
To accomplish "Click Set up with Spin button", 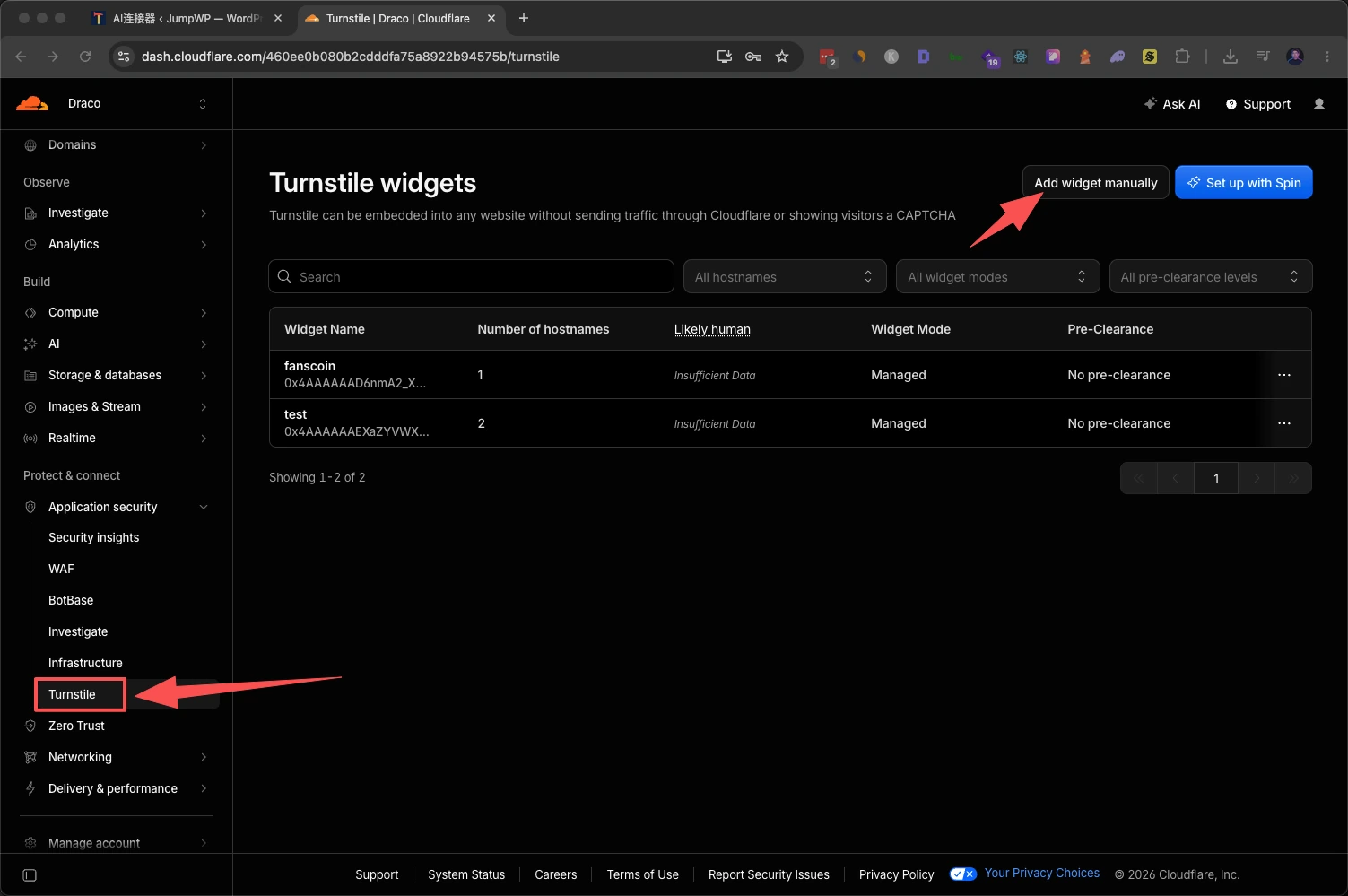I will [1244, 183].
